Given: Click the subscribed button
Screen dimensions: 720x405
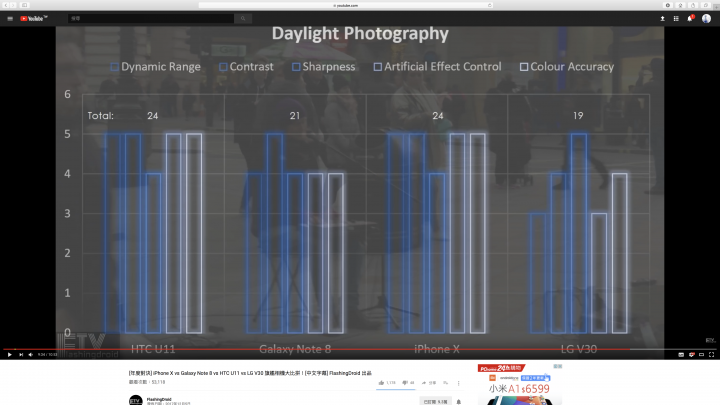Looking at the screenshot, I should click(435, 402).
